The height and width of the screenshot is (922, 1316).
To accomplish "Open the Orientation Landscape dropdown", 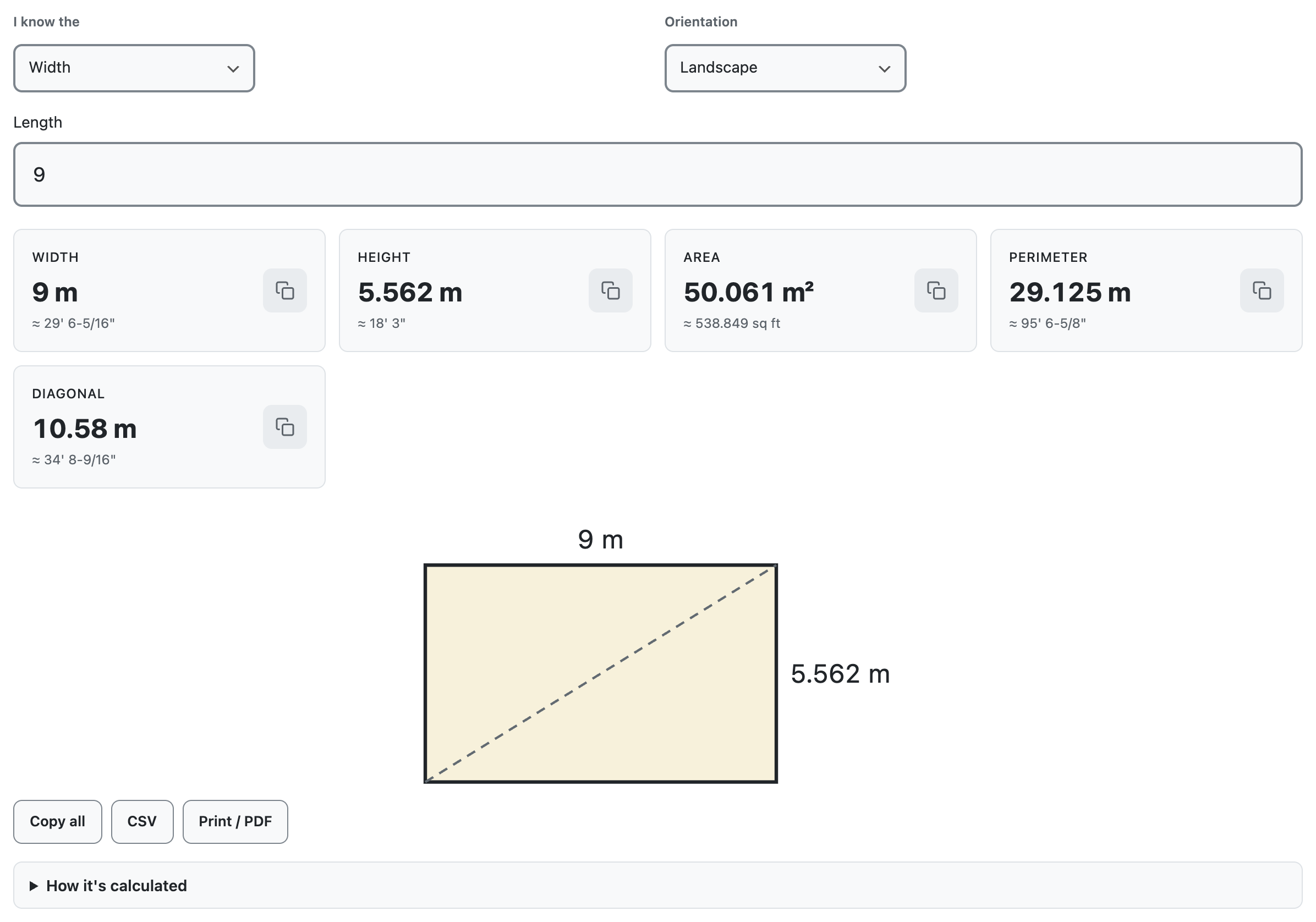I will [x=785, y=68].
